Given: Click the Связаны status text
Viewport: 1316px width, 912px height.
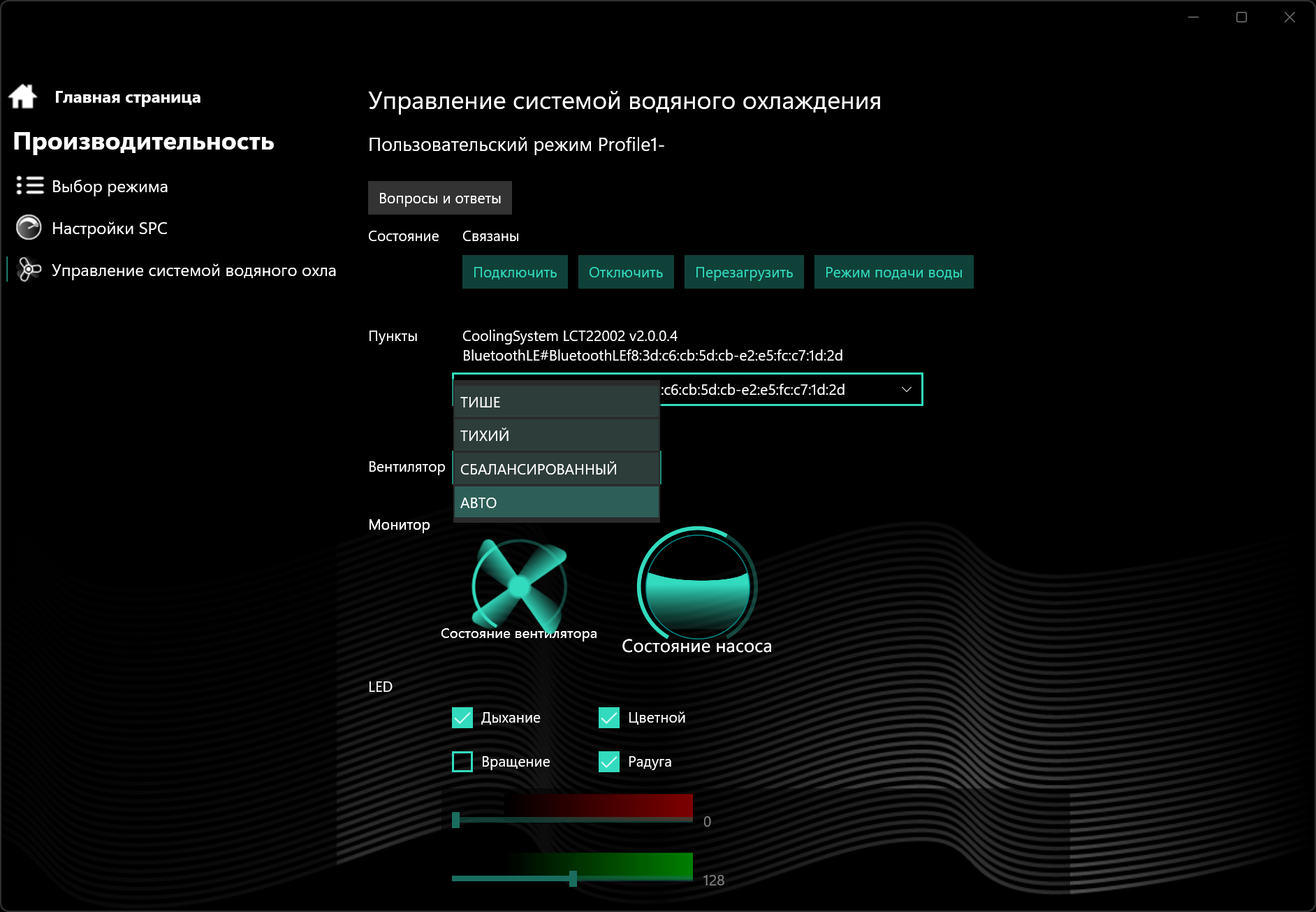Looking at the screenshot, I should [x=490, y=236].
